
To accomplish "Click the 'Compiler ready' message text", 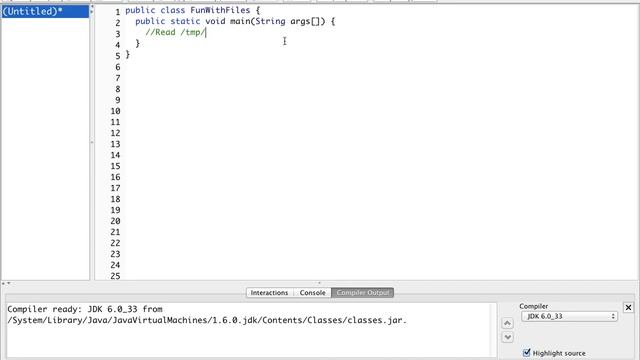I will [85, 309].
